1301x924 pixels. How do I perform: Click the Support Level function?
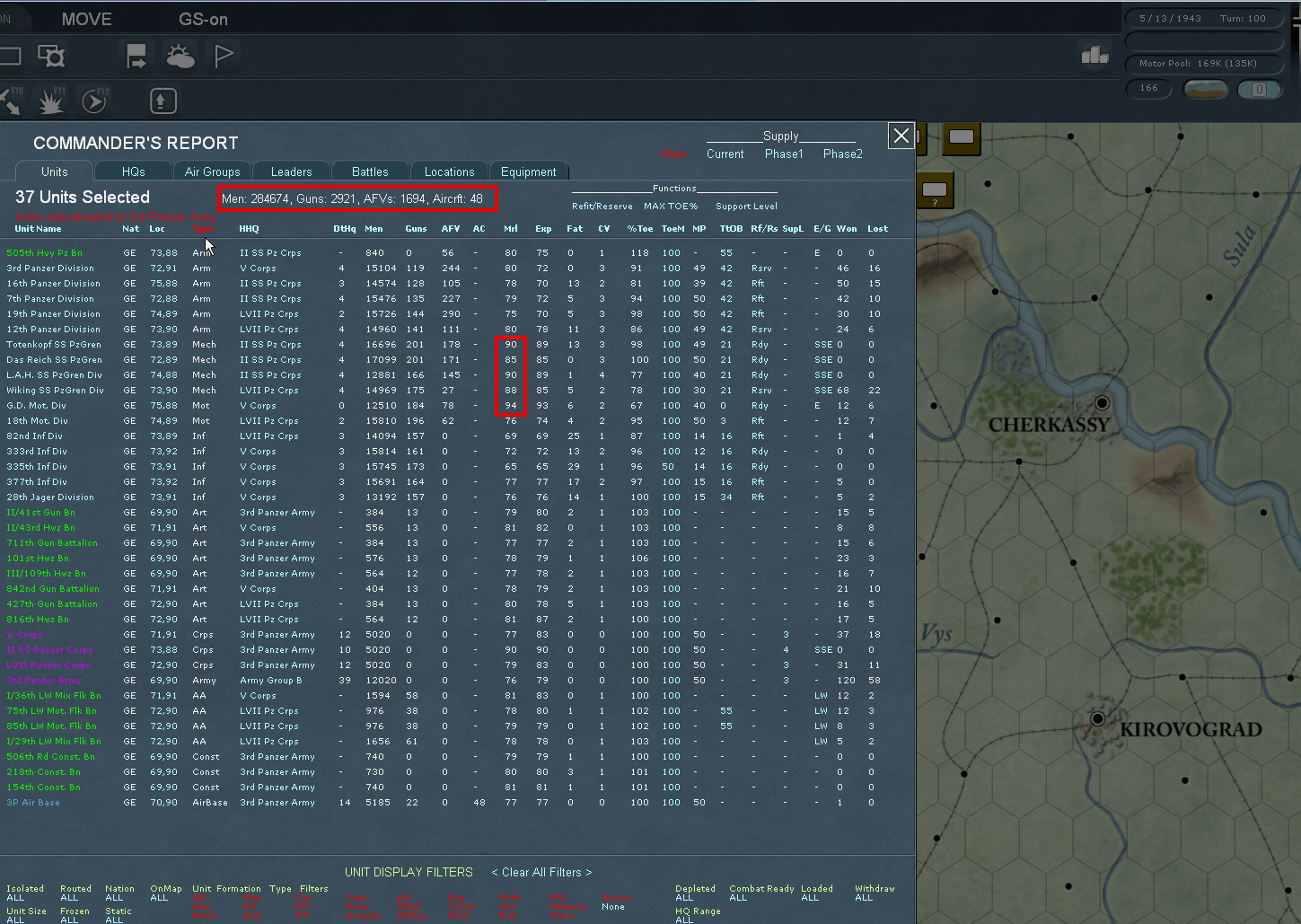[746, 206]
